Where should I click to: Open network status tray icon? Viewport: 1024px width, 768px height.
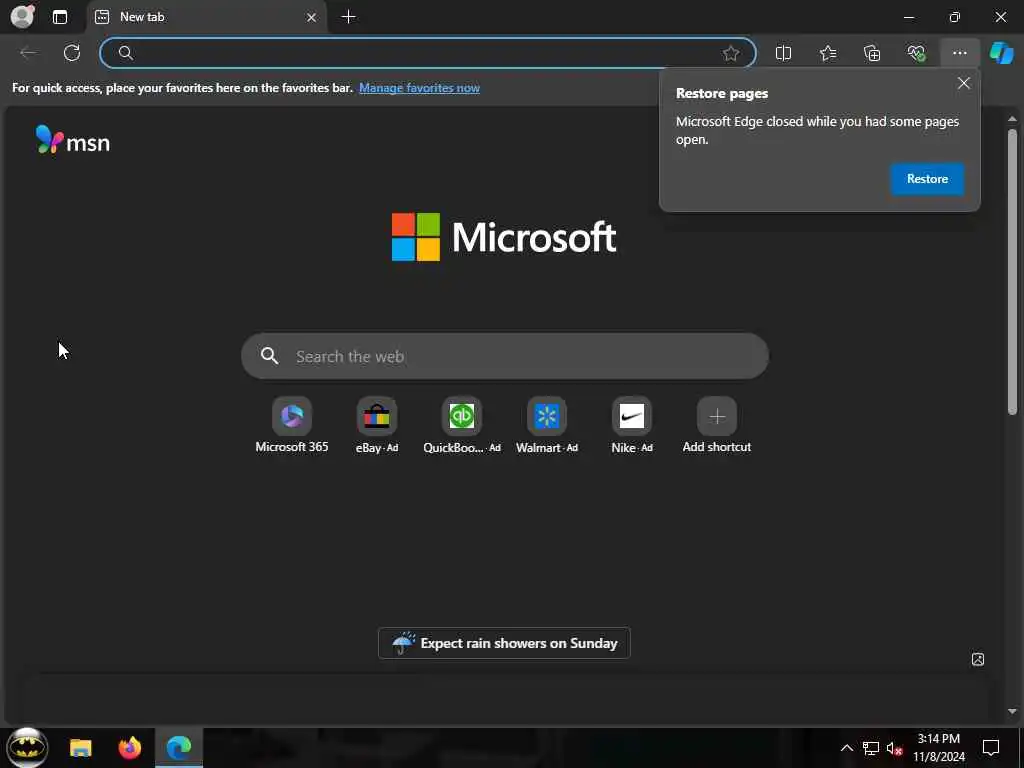pyautogui.click(x=871, y=748)
